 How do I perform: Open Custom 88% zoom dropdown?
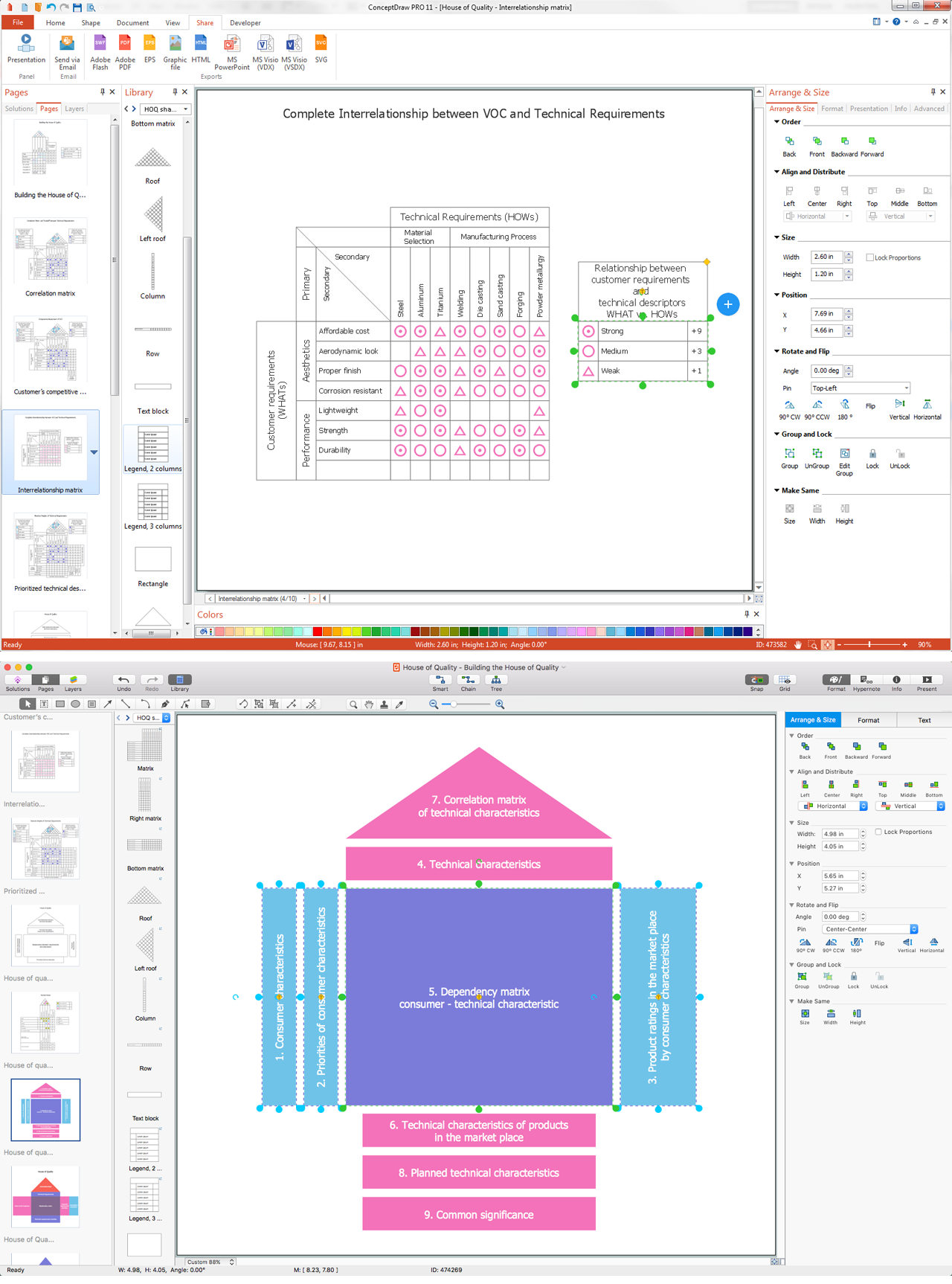pyautogui.click(x=210, y=1262)
